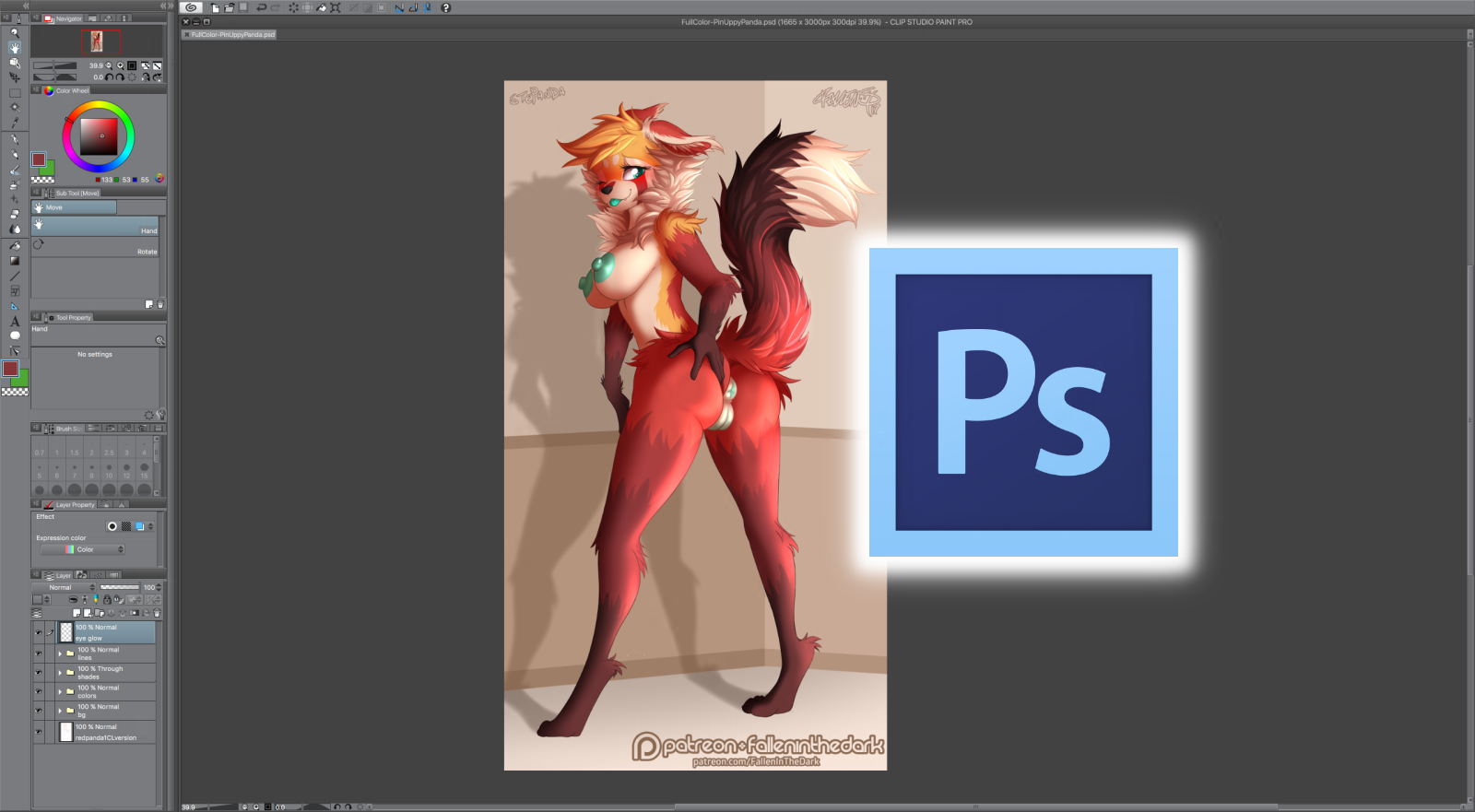The image size is (1475, 812).
Task: Select the Move Layer tool
Action: [x=15, y=77]
